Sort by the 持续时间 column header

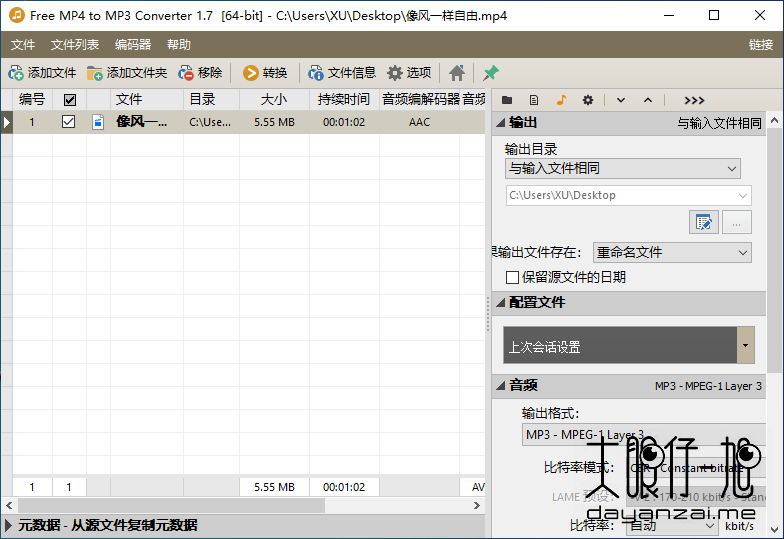click(344, 100)
